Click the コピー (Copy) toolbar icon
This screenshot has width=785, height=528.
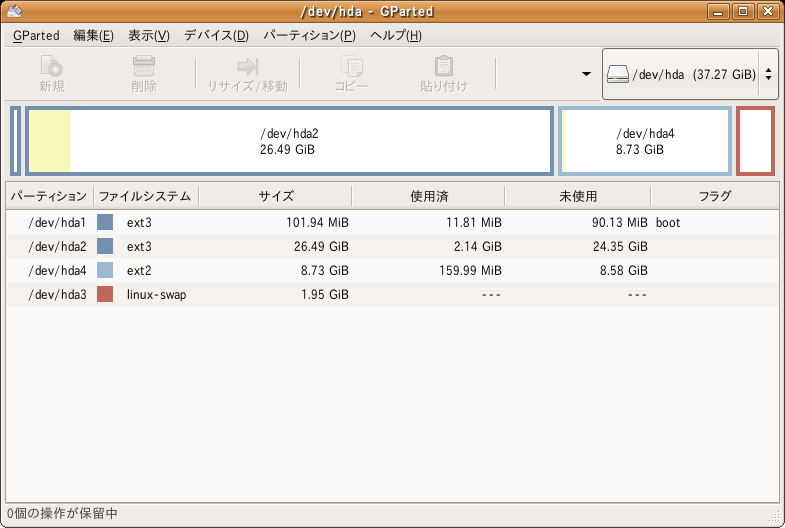(351, 74)
